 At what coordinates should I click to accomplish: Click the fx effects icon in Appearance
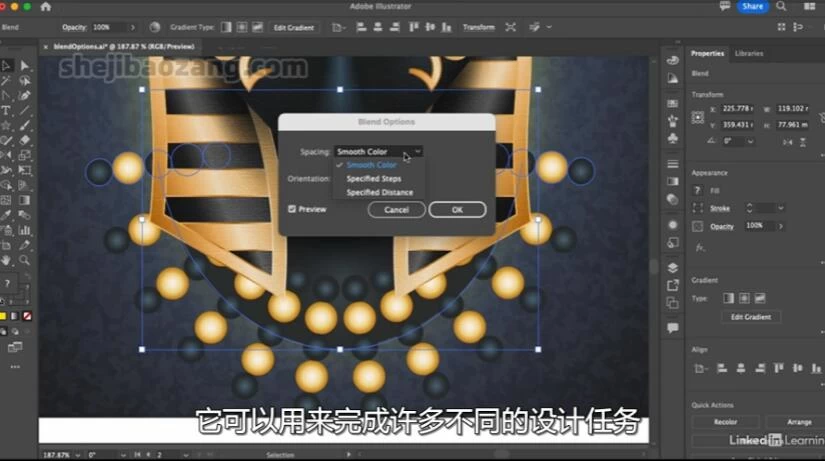point(700,245)
